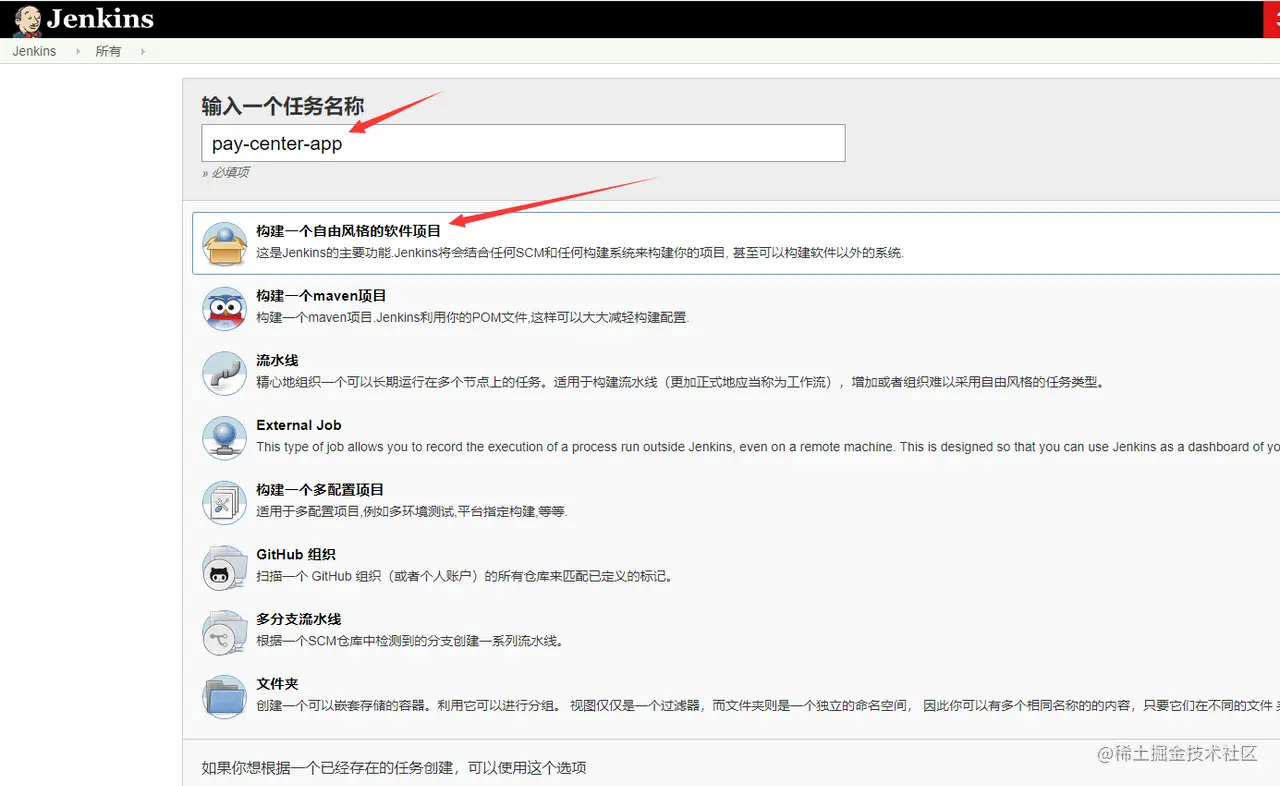Choose the pipeline (流水线) pipe icon
This screenshot has height=786, width=1280.
224,373
